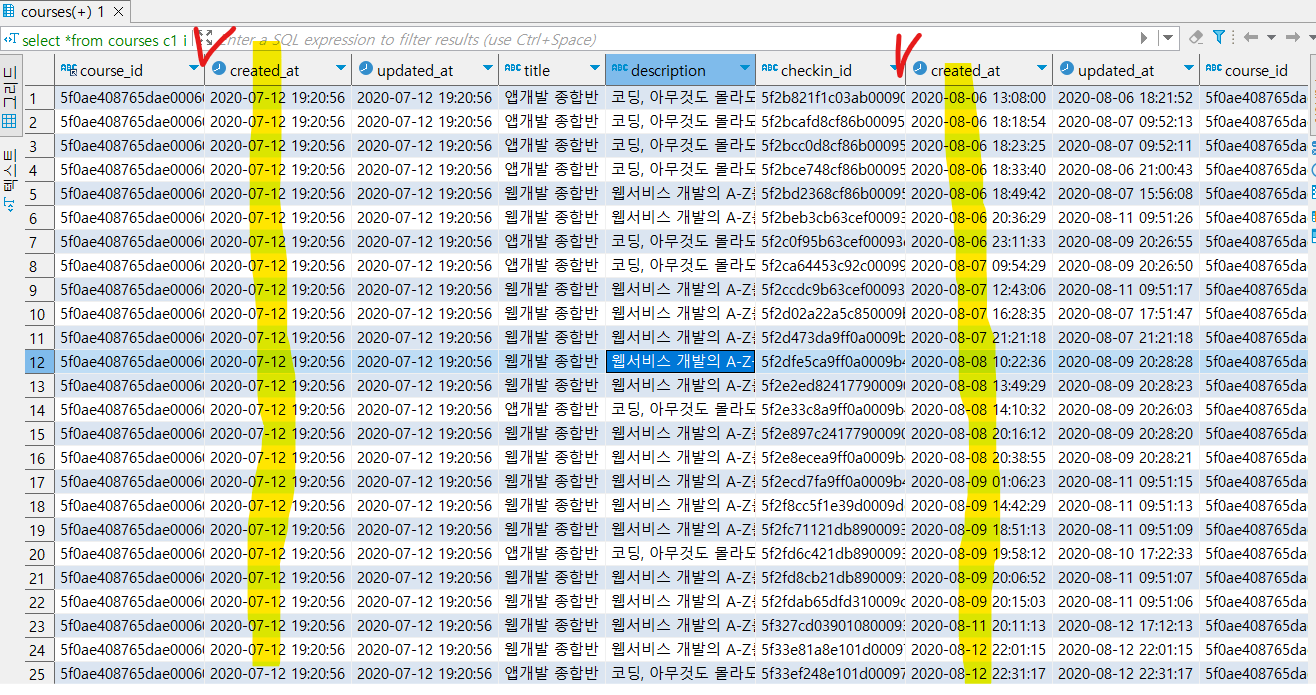Clear filters using the eraser icon
Screen dimensions: 1316x695
pyautogui.click(x=1196, y=38)
